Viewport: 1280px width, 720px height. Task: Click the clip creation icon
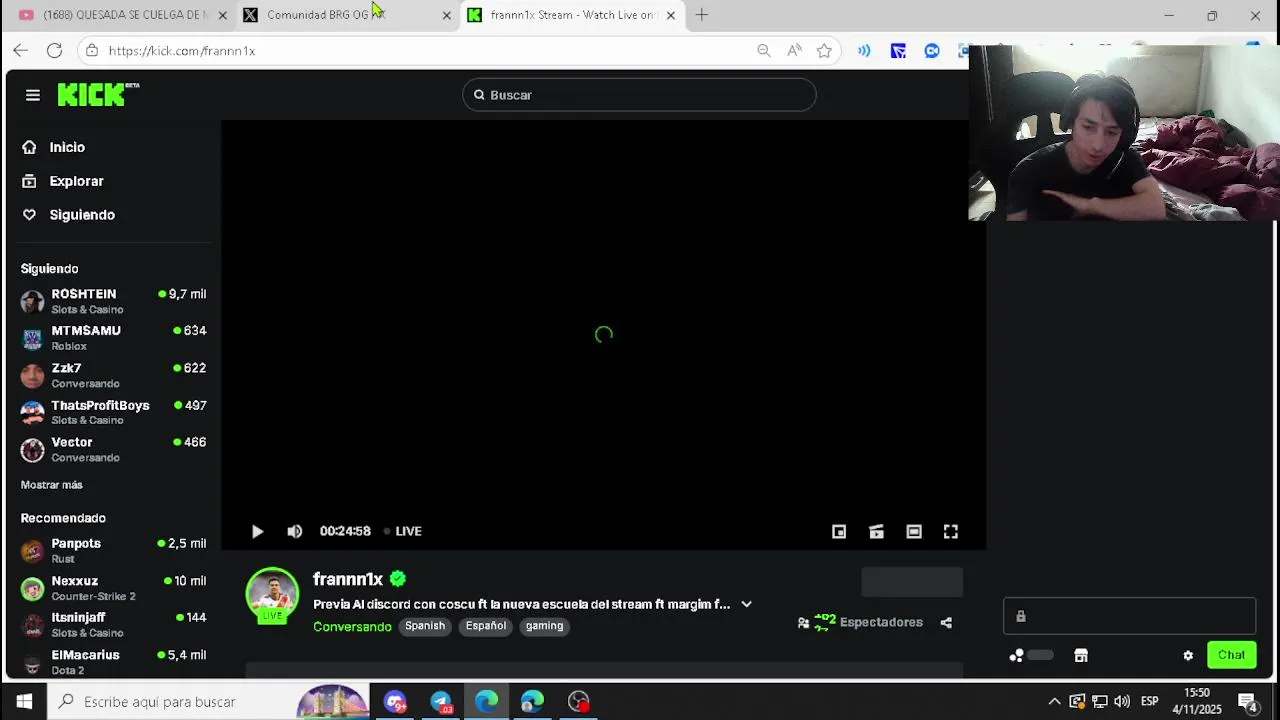click(876, 532)
